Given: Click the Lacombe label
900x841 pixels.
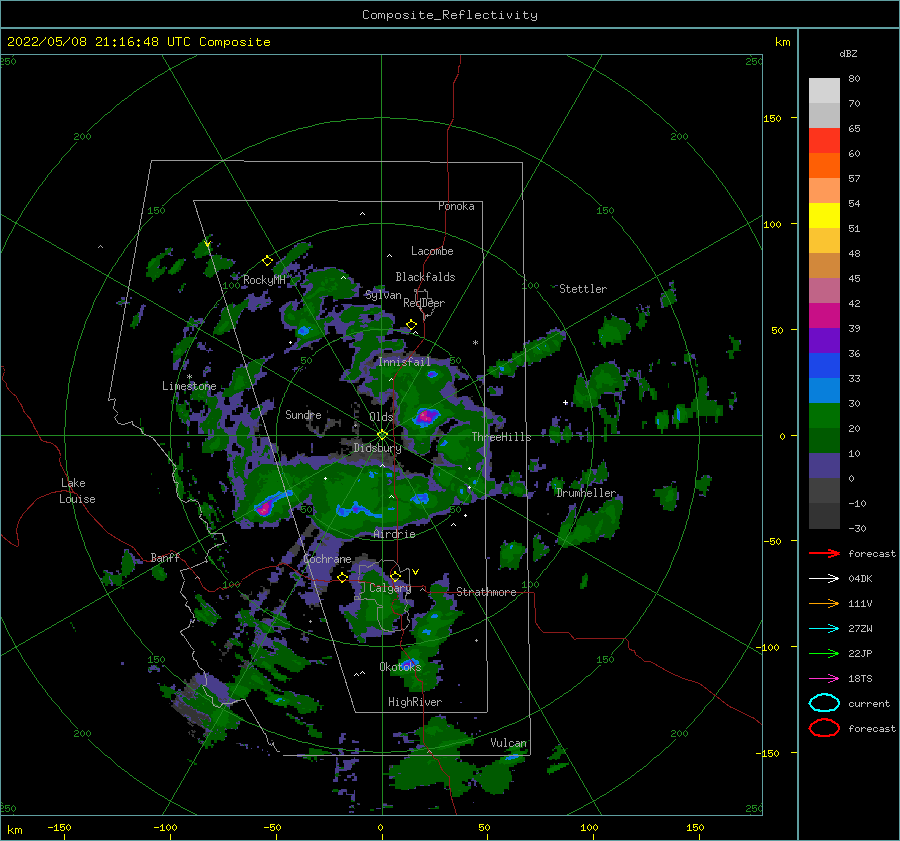Looking at the screenshot, I should [x=432, y=251].
